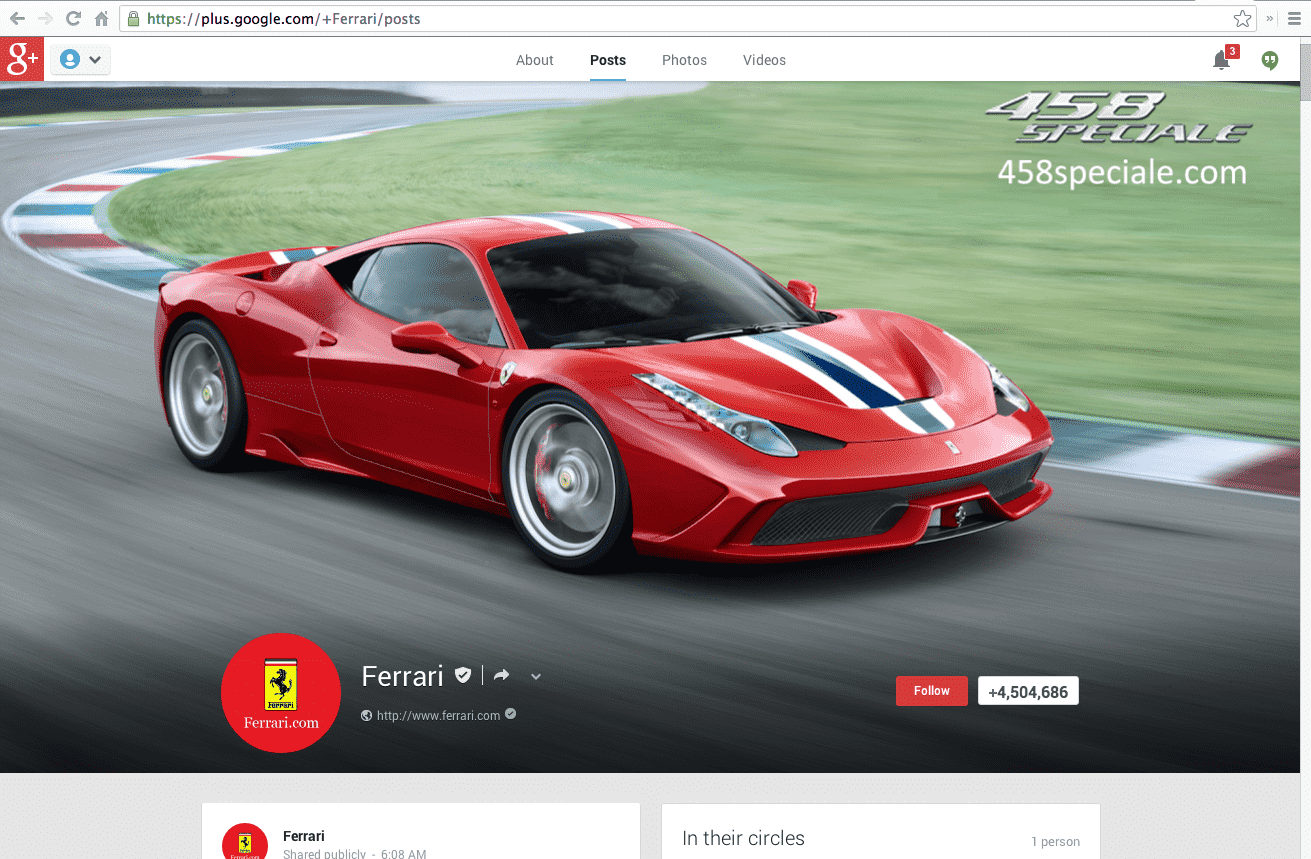Screen dimensions: 1311x859
Task: Click the browser forward arrow
Action: (x=45, y=18)
